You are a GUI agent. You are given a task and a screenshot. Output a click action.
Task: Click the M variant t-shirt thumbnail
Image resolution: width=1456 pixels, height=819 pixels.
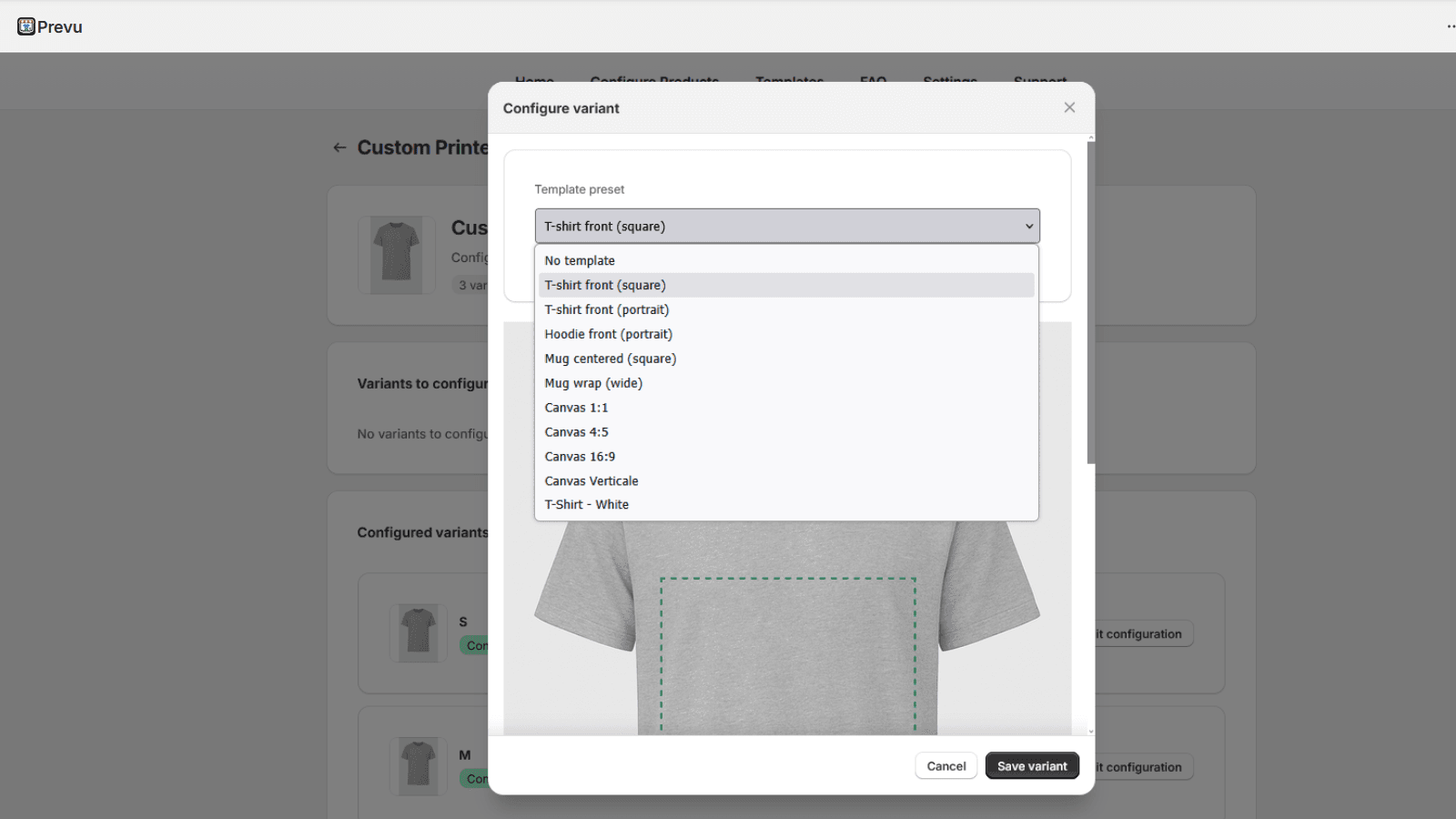pos(418,765)
